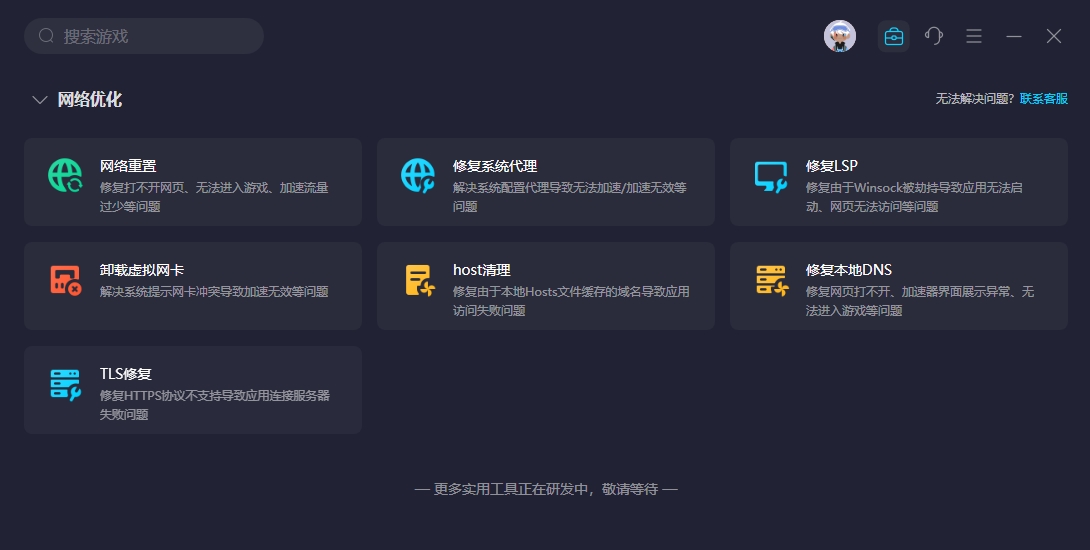Click the host清理 description text
The height and width of the screenshot is (550, 1090).
pos(570,300)
